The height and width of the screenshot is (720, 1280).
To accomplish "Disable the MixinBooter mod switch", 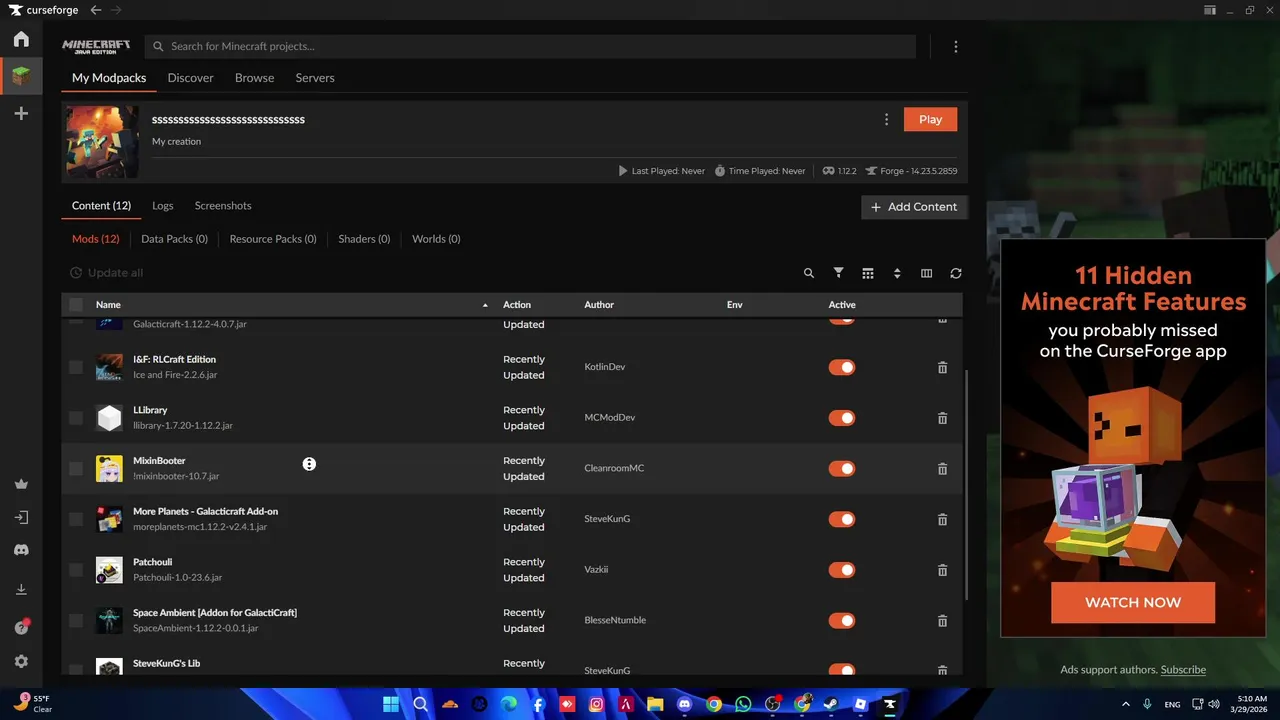I will pyautogui.click(x=842, y=469).
